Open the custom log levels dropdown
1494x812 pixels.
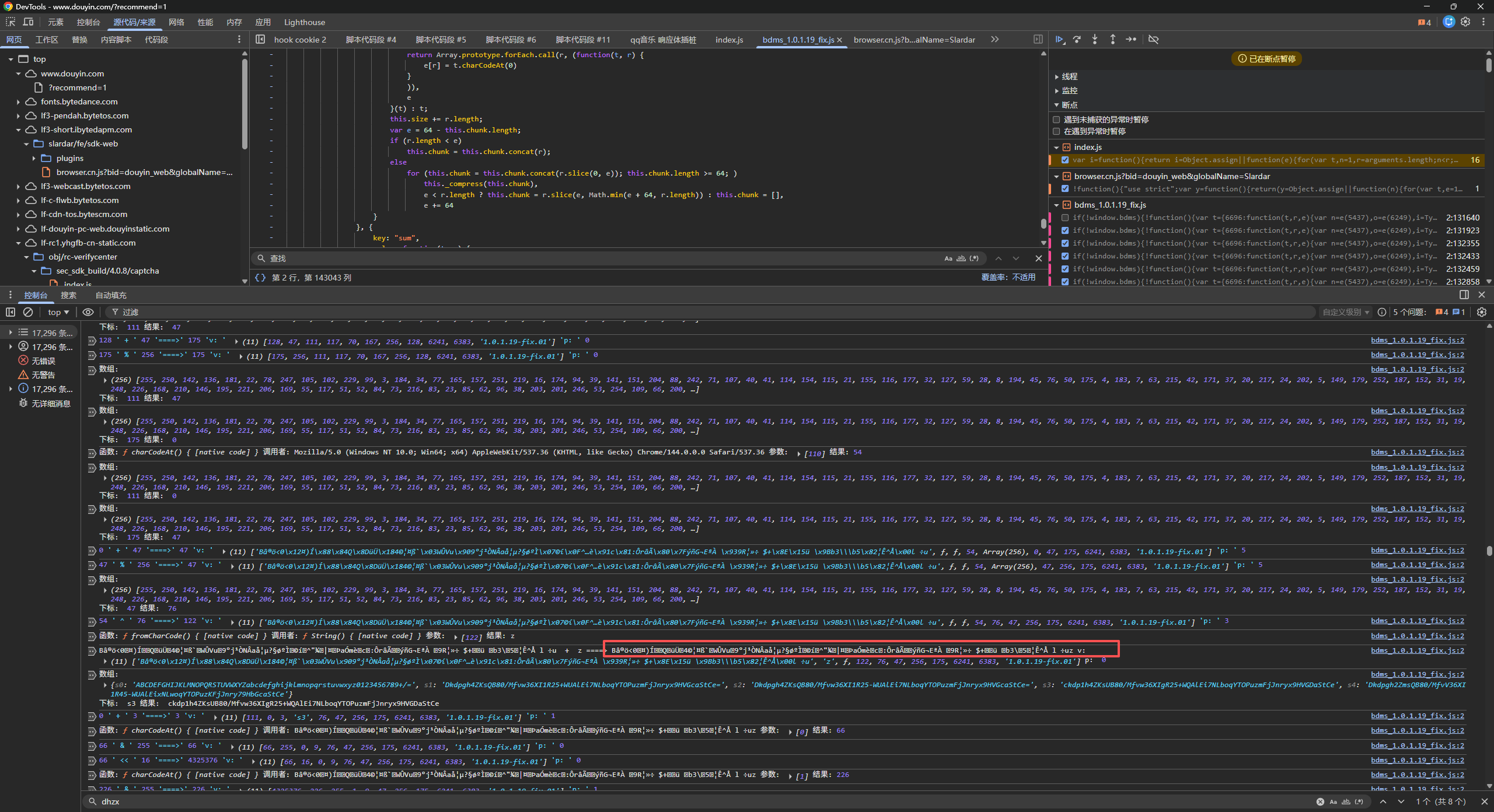[1345, 312]
